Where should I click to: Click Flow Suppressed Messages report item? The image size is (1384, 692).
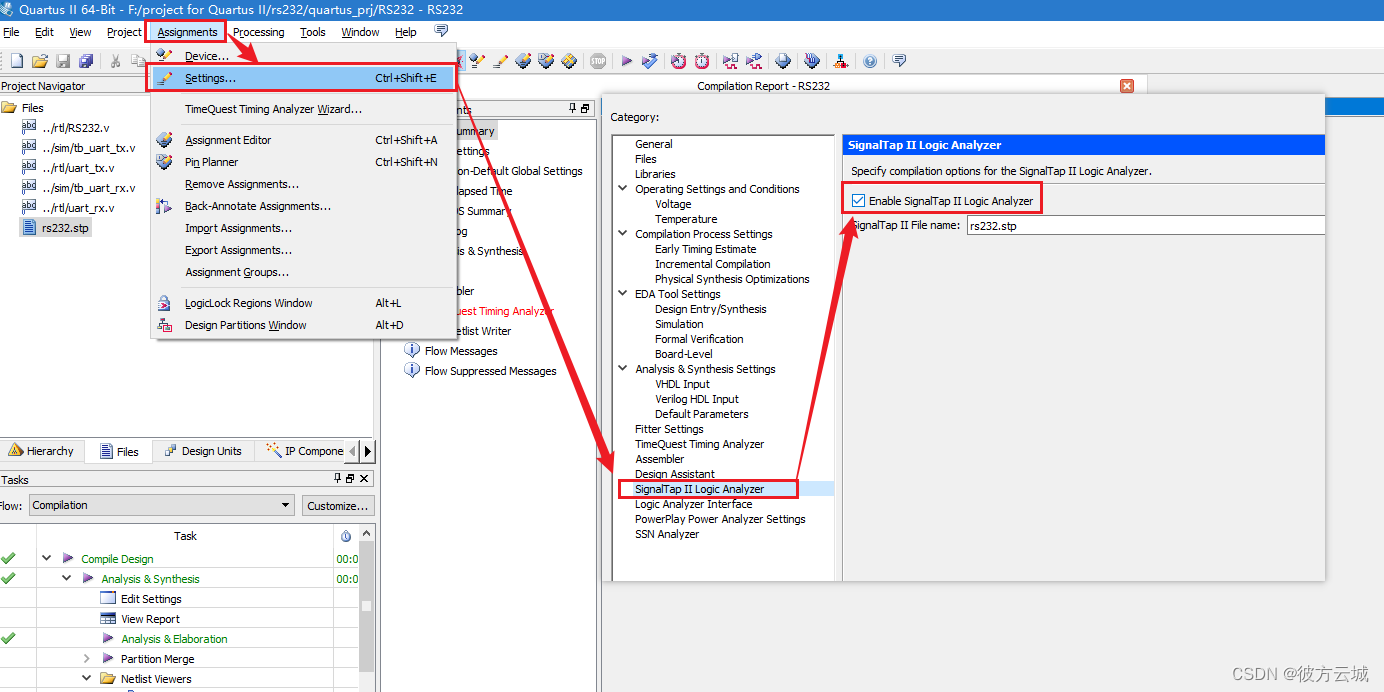(490, 371)
